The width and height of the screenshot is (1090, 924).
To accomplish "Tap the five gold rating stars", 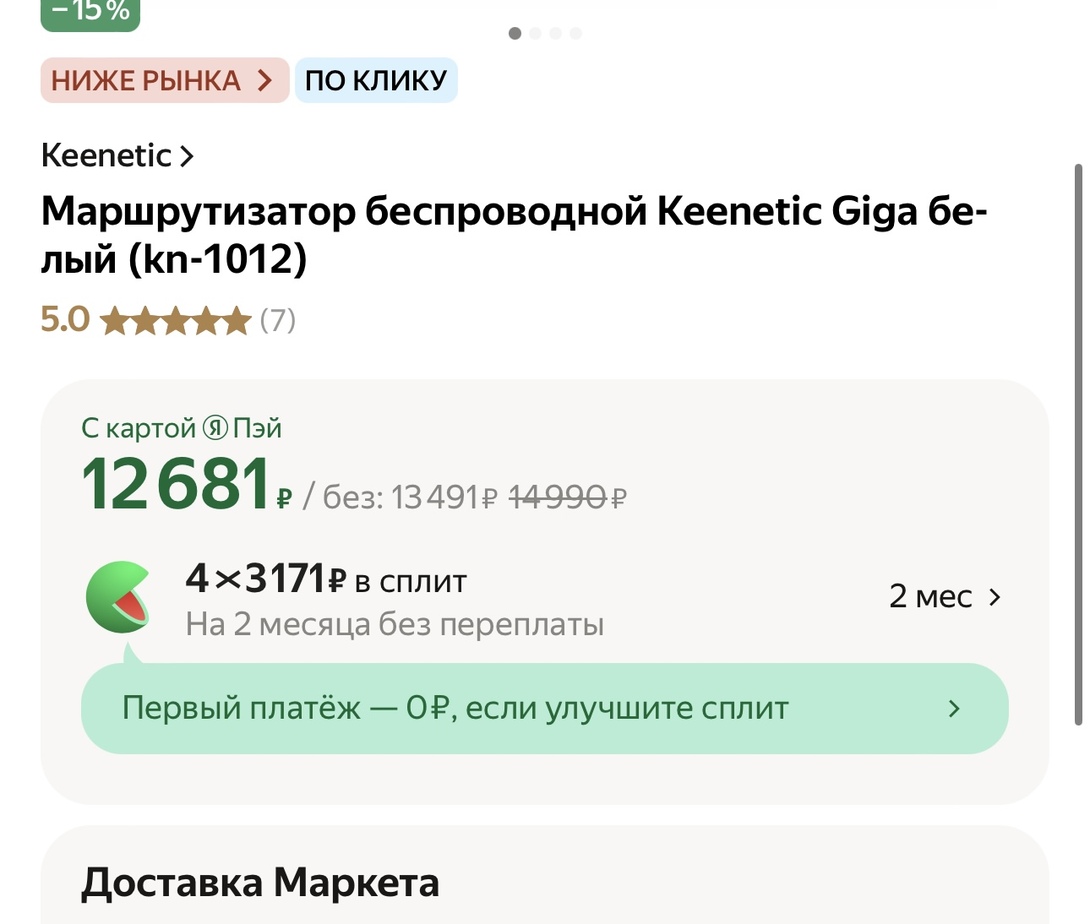I will click(x=175, y=321).
